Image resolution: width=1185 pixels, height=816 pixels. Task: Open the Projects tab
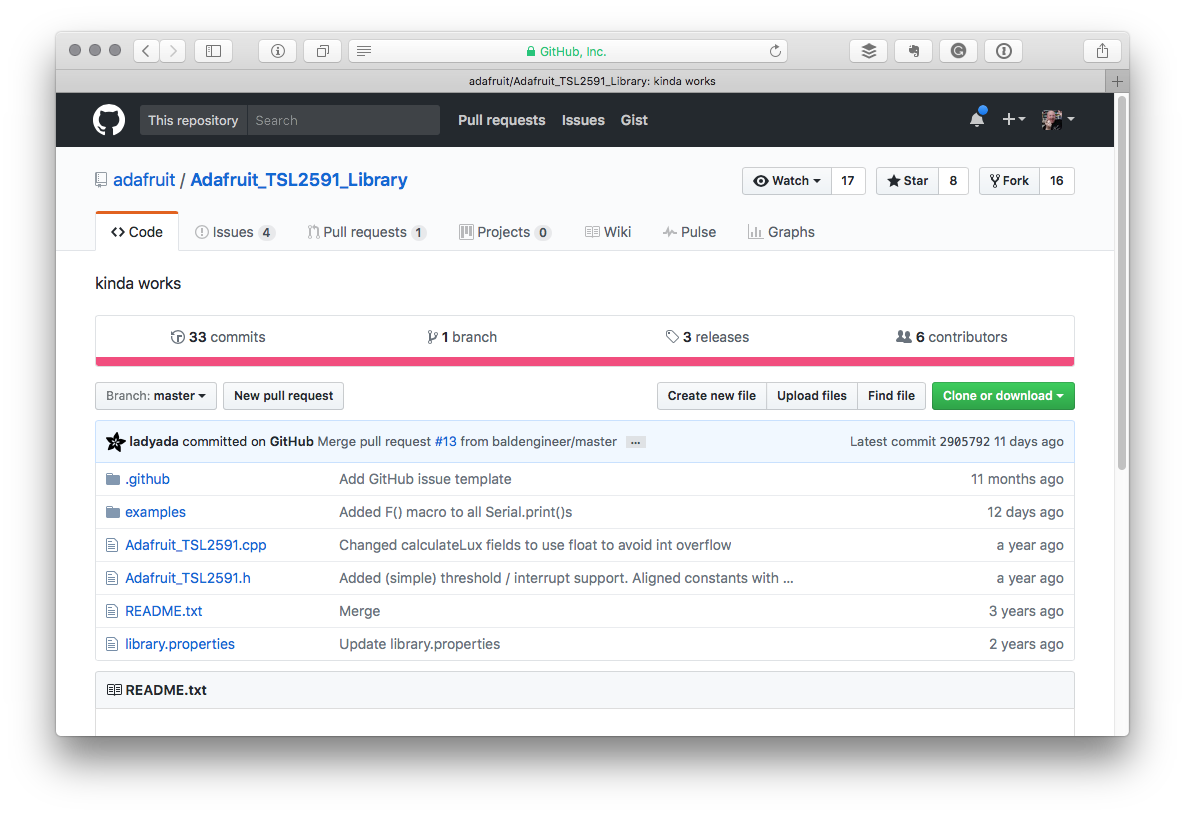point(505,232)
